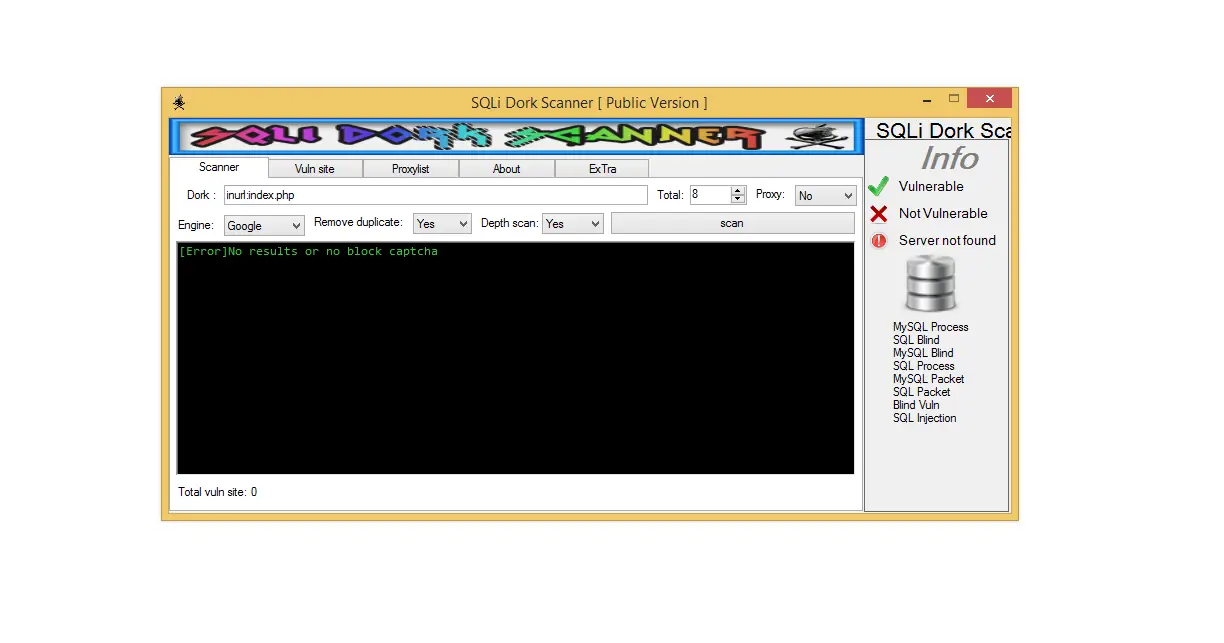Viewport: 1224px width, 643px height.
Task: Click the Server not found alert icon
Action: coord(877,240)
